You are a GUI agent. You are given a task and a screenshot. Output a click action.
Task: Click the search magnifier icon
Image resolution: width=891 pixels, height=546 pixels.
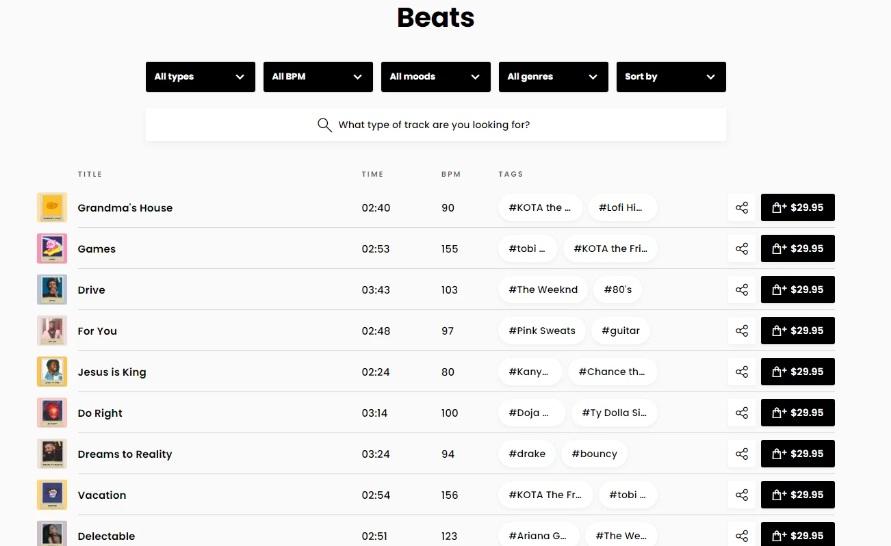324,125
